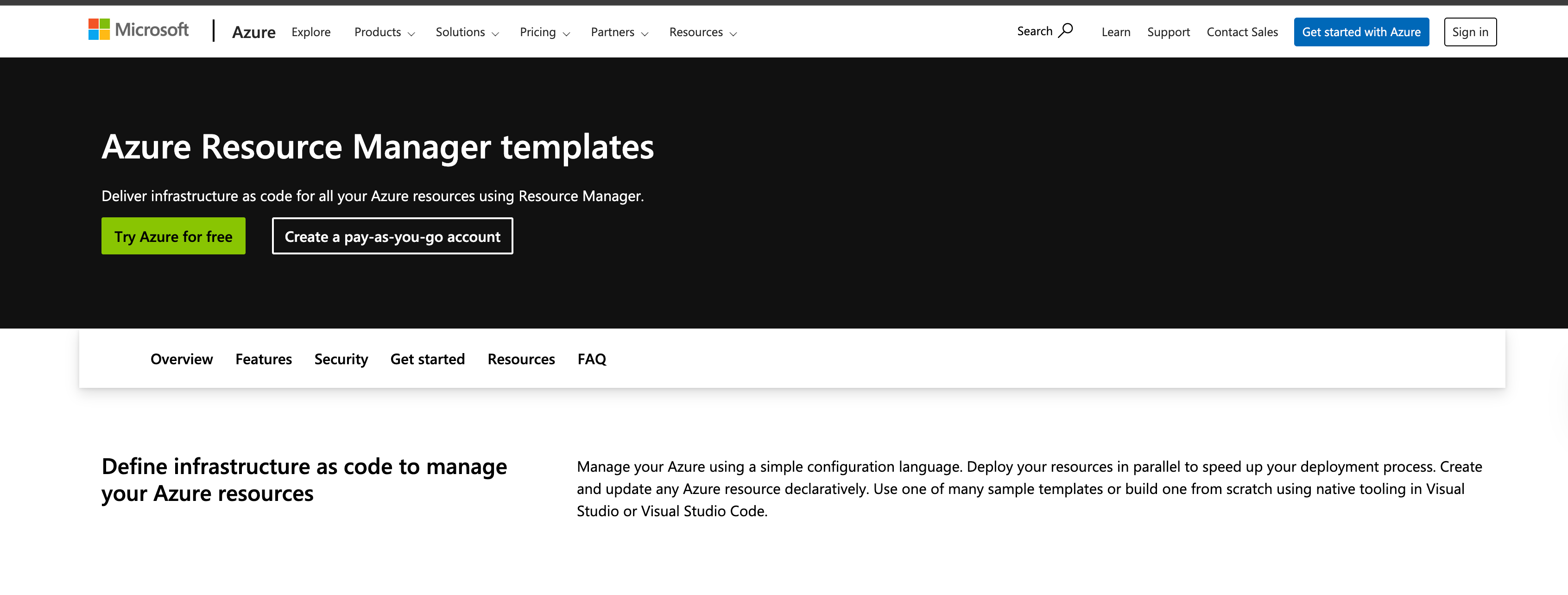Click the Support link
The height and width of the screenshot is (595, 1568).
(1168, 32)
